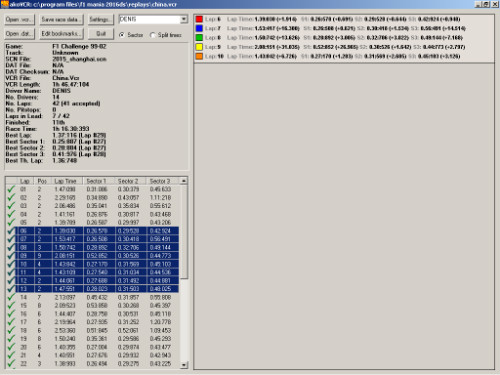
Task: Click the green checkmark for lap 18
Action: (x=11, y=330)
